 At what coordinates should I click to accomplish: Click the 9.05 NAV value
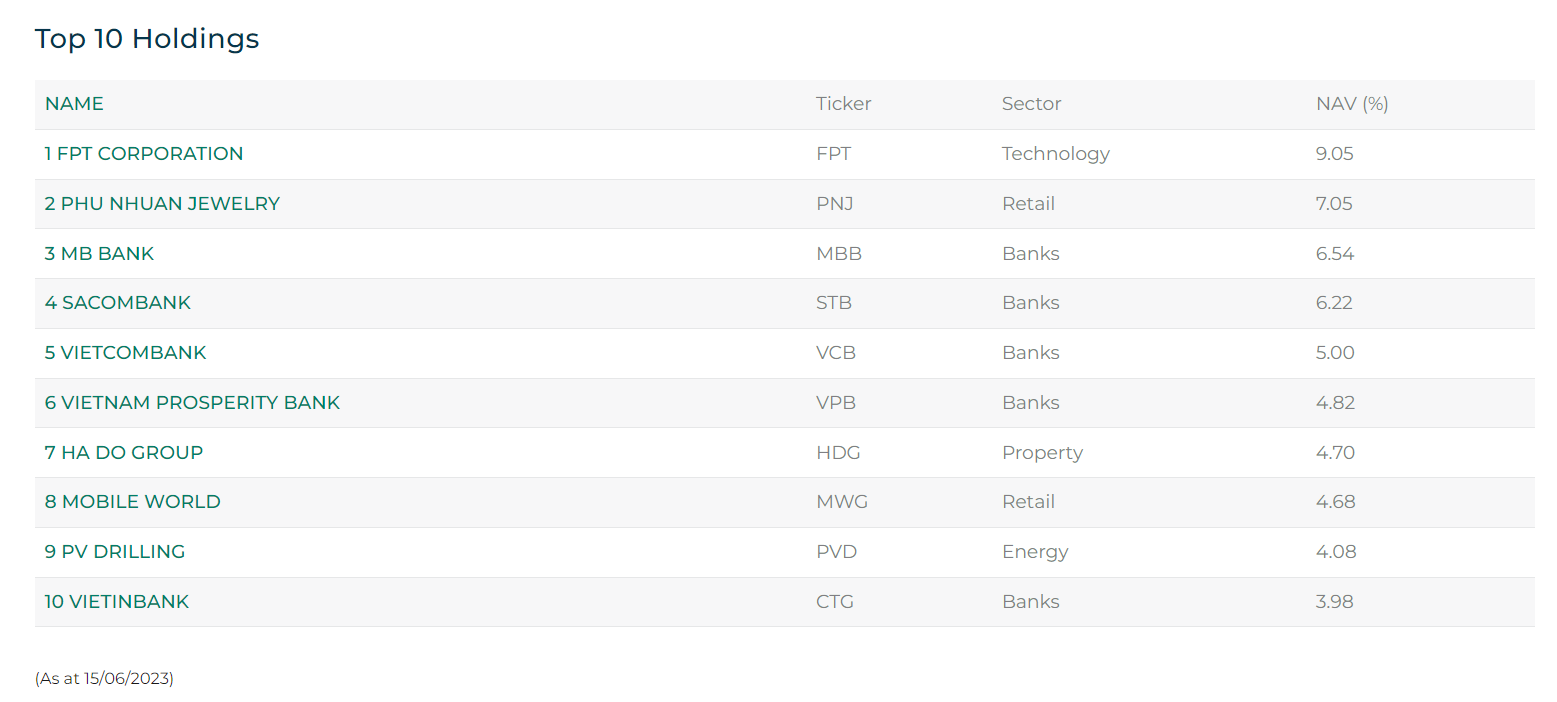pos(1334,154)
